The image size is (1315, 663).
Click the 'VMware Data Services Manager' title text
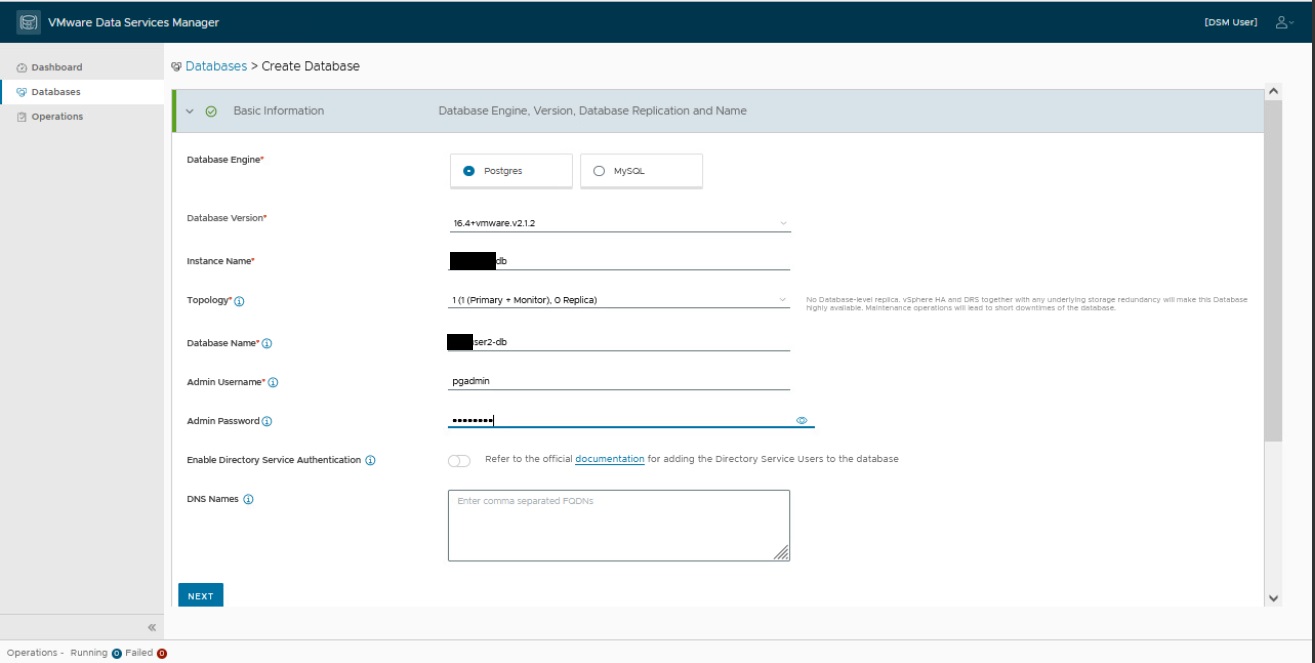[133, 22]
